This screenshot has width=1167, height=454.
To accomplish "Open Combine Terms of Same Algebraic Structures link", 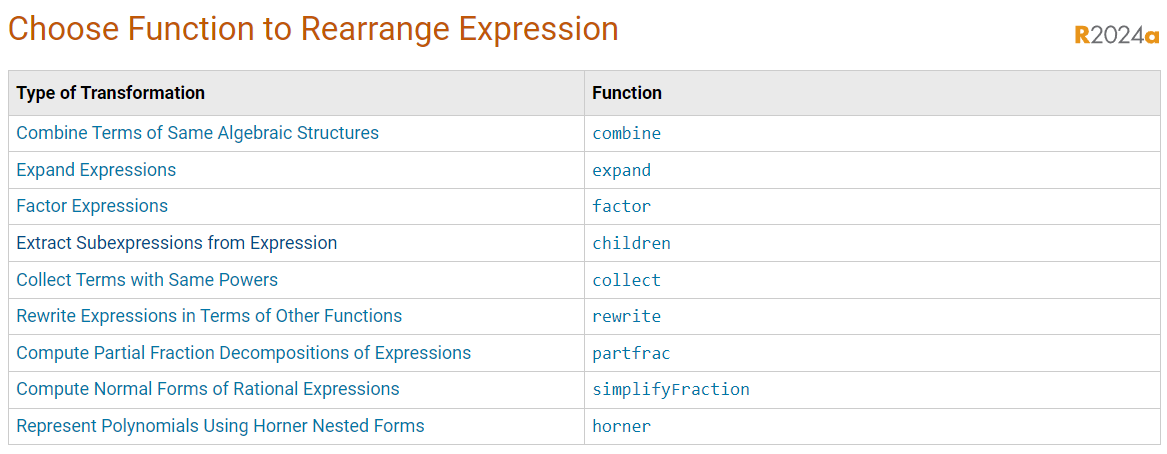I will pos(197,133).
